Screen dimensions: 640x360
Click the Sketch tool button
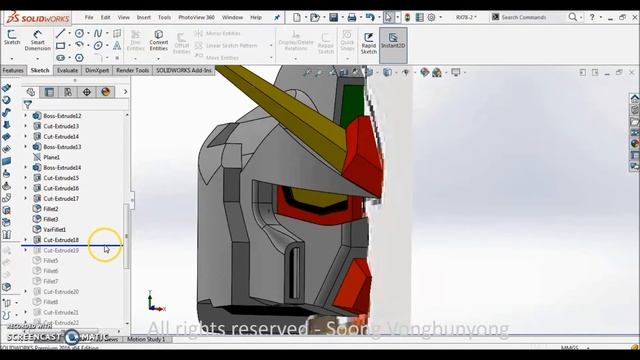[12, 38]
